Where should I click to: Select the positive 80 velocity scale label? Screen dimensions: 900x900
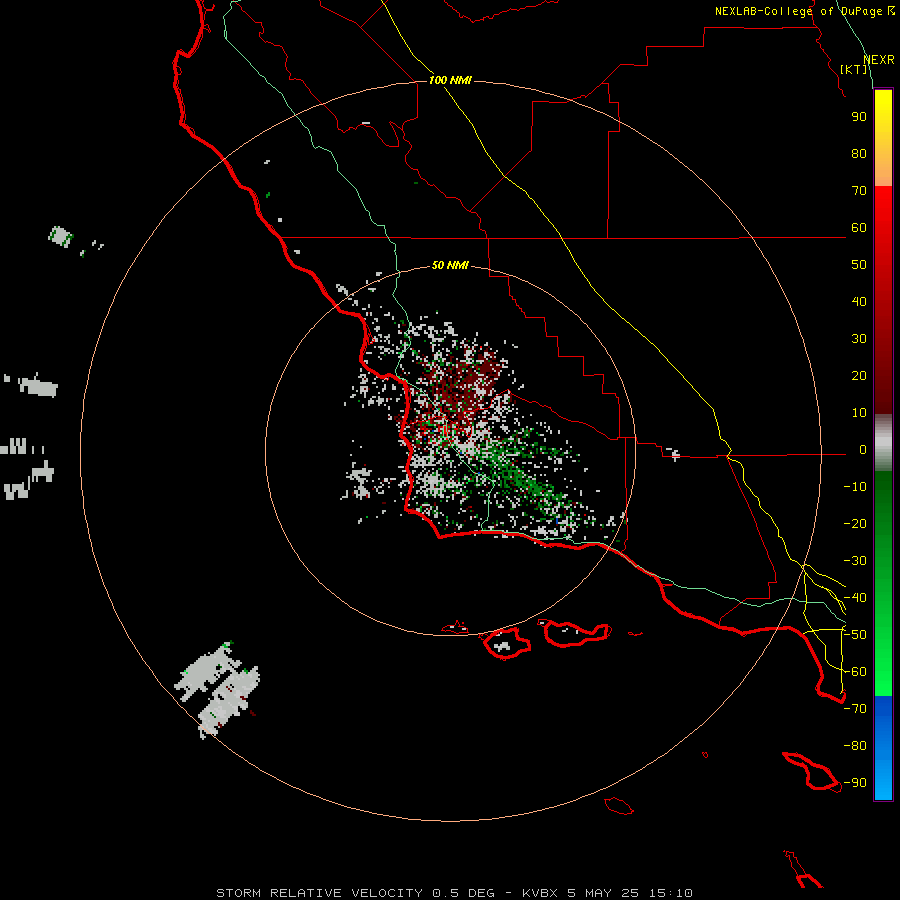click(x=859, y=154)
